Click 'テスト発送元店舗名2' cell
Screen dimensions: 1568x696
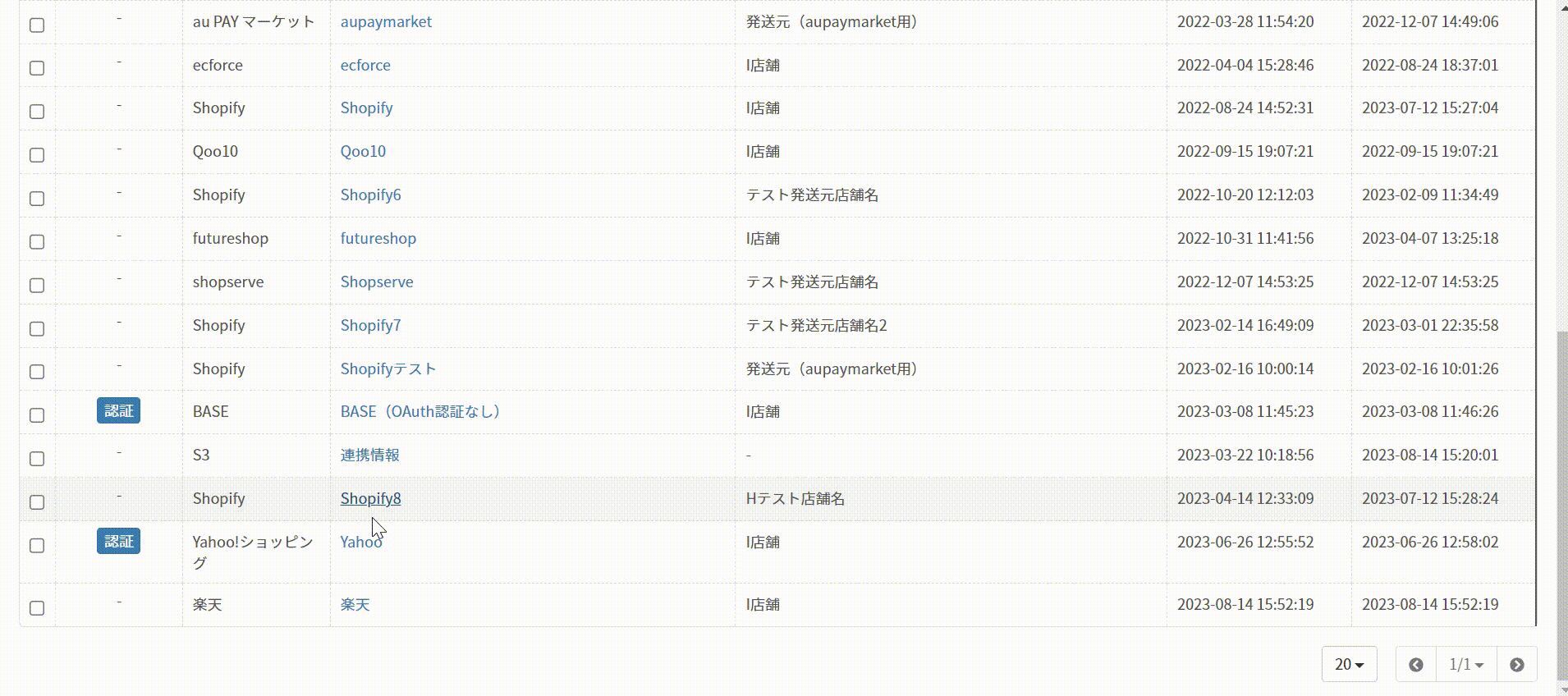(x=816, y=326)
